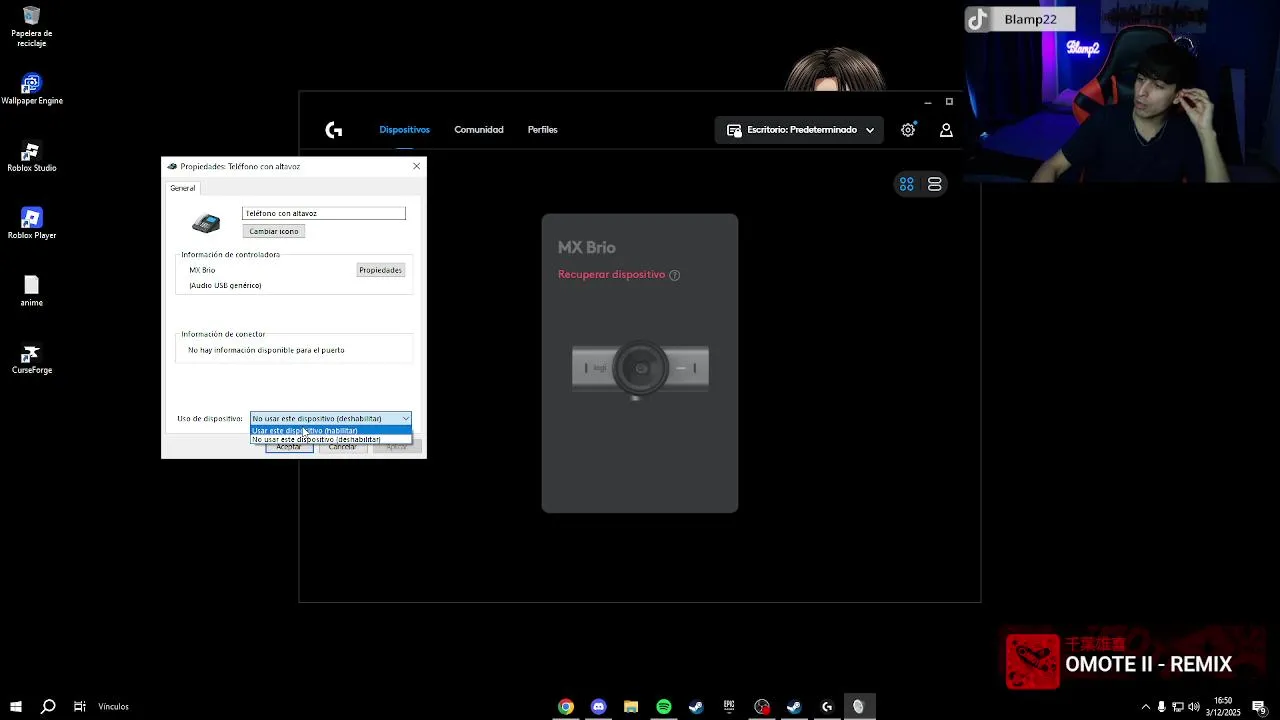Open Spotify from the taskbar

664,707
